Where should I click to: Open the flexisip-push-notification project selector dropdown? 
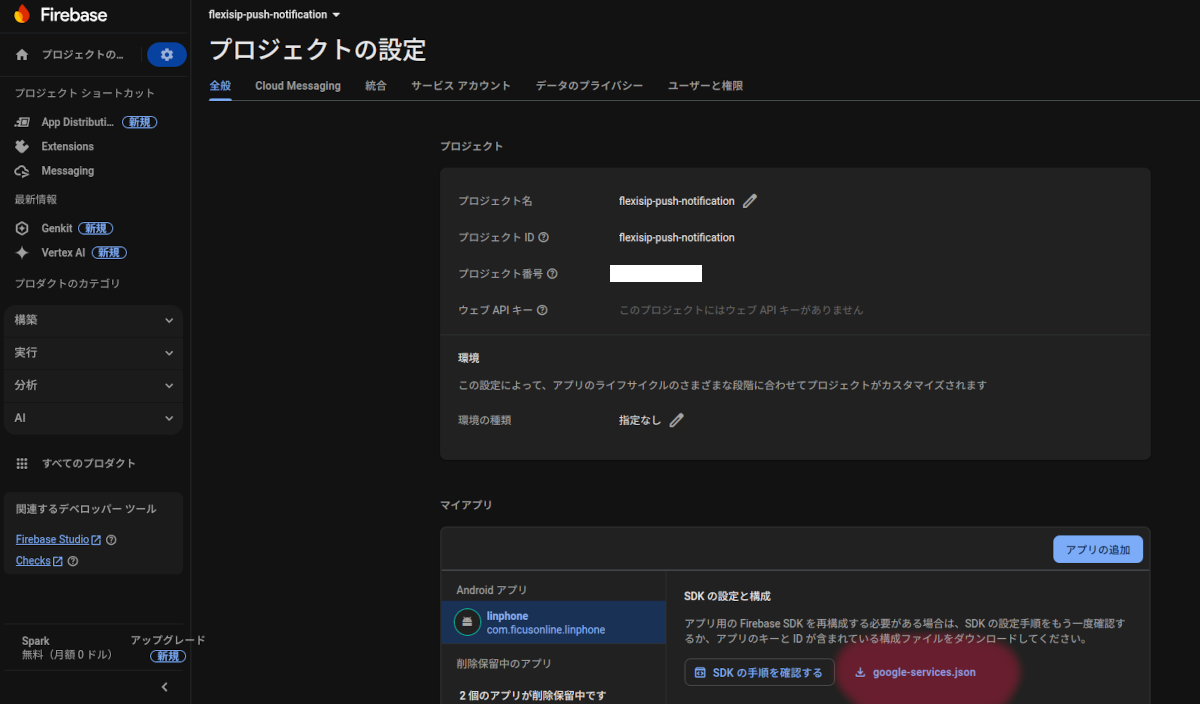coord(274,15)
